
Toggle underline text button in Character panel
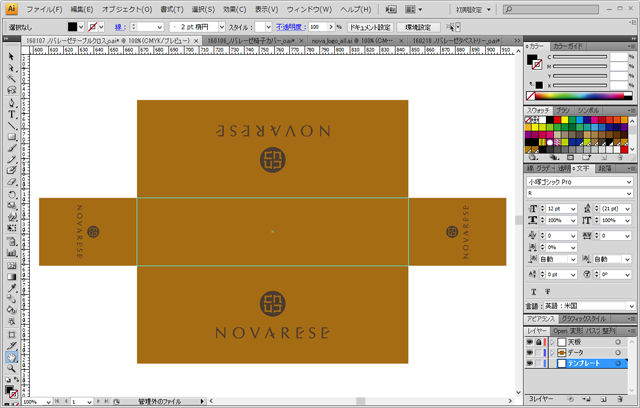[x=533, y=292]
